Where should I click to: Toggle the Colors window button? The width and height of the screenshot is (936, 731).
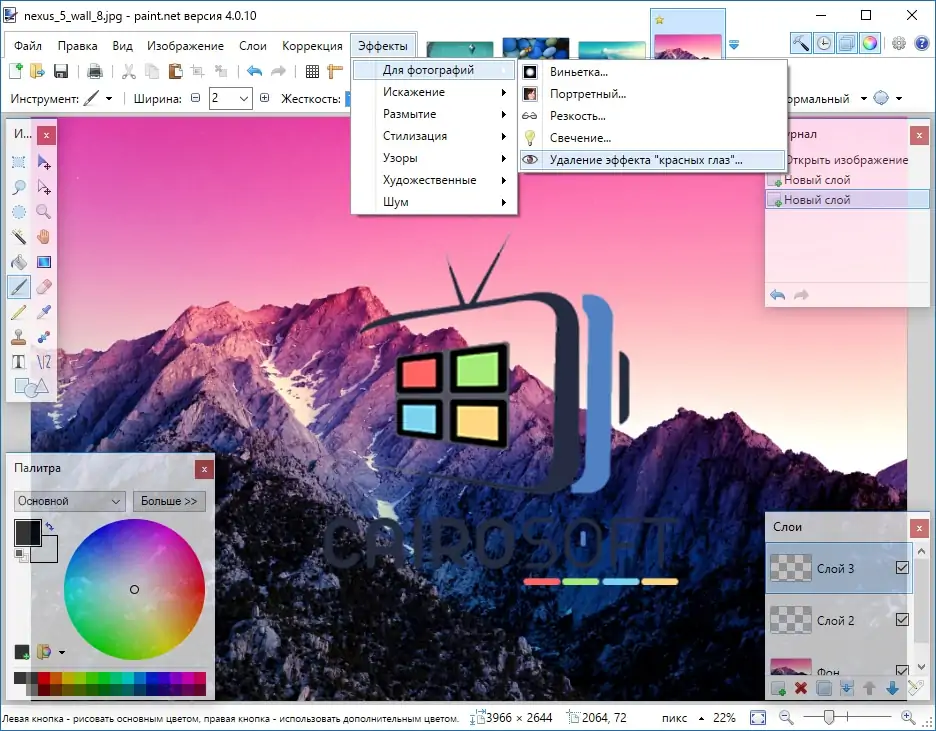870,43
